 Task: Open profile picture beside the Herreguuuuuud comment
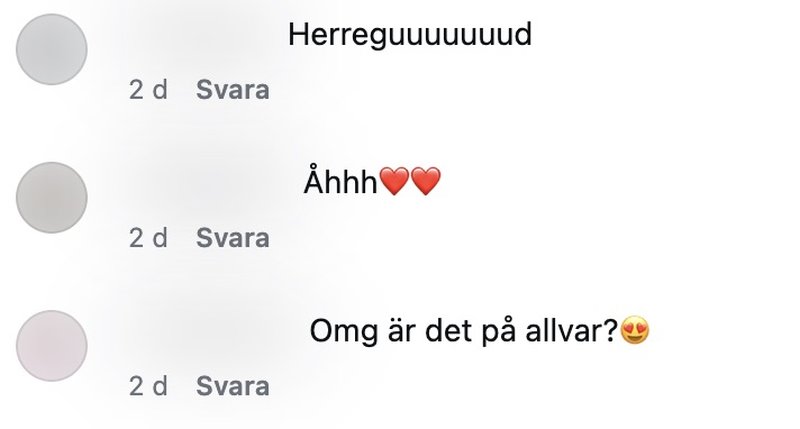[52, 49]
